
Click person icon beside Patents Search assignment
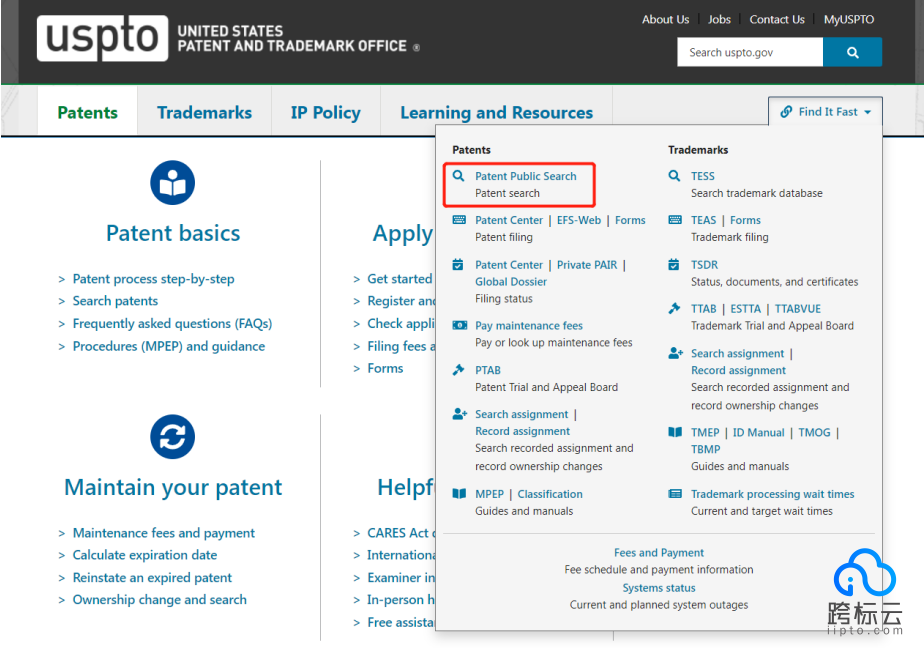pos(460,414)
